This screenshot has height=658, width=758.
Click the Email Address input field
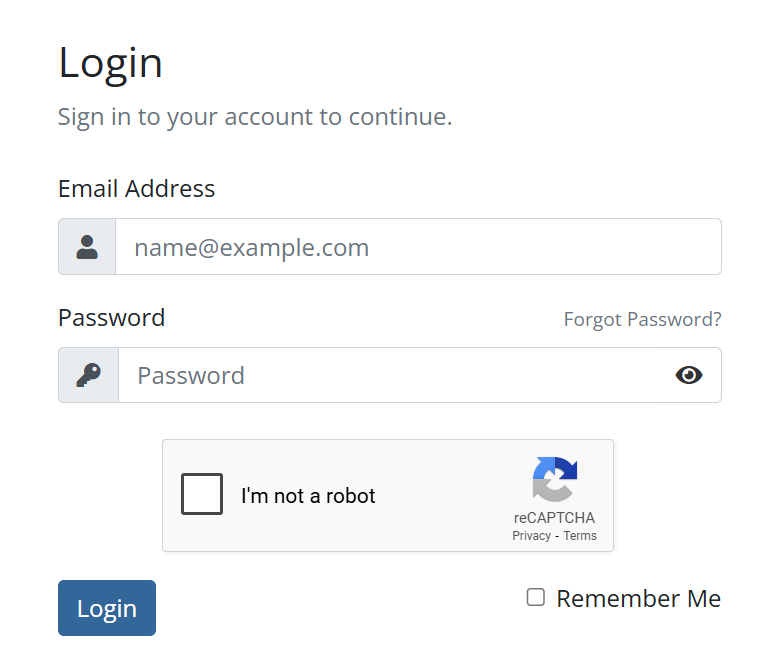418,247
